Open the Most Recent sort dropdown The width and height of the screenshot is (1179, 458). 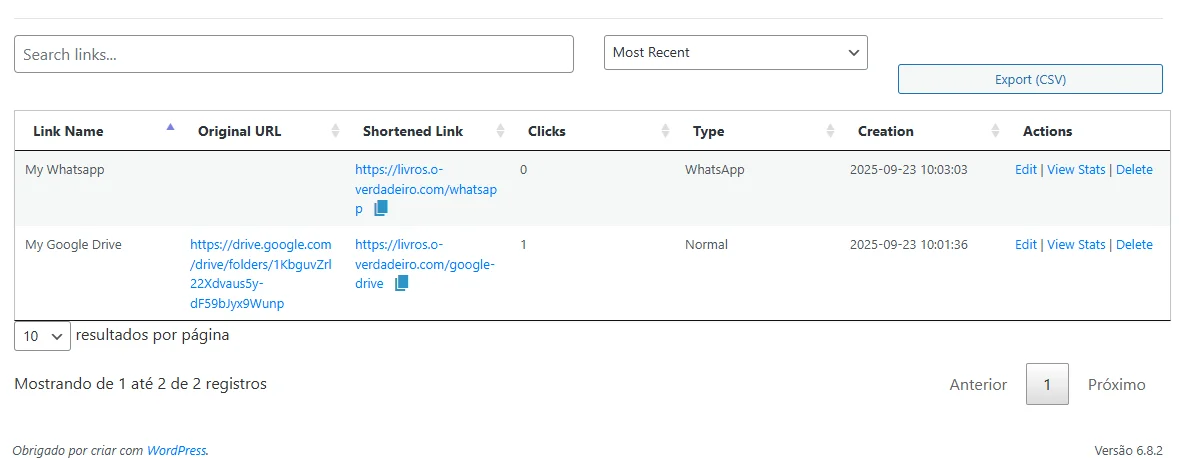735,53
